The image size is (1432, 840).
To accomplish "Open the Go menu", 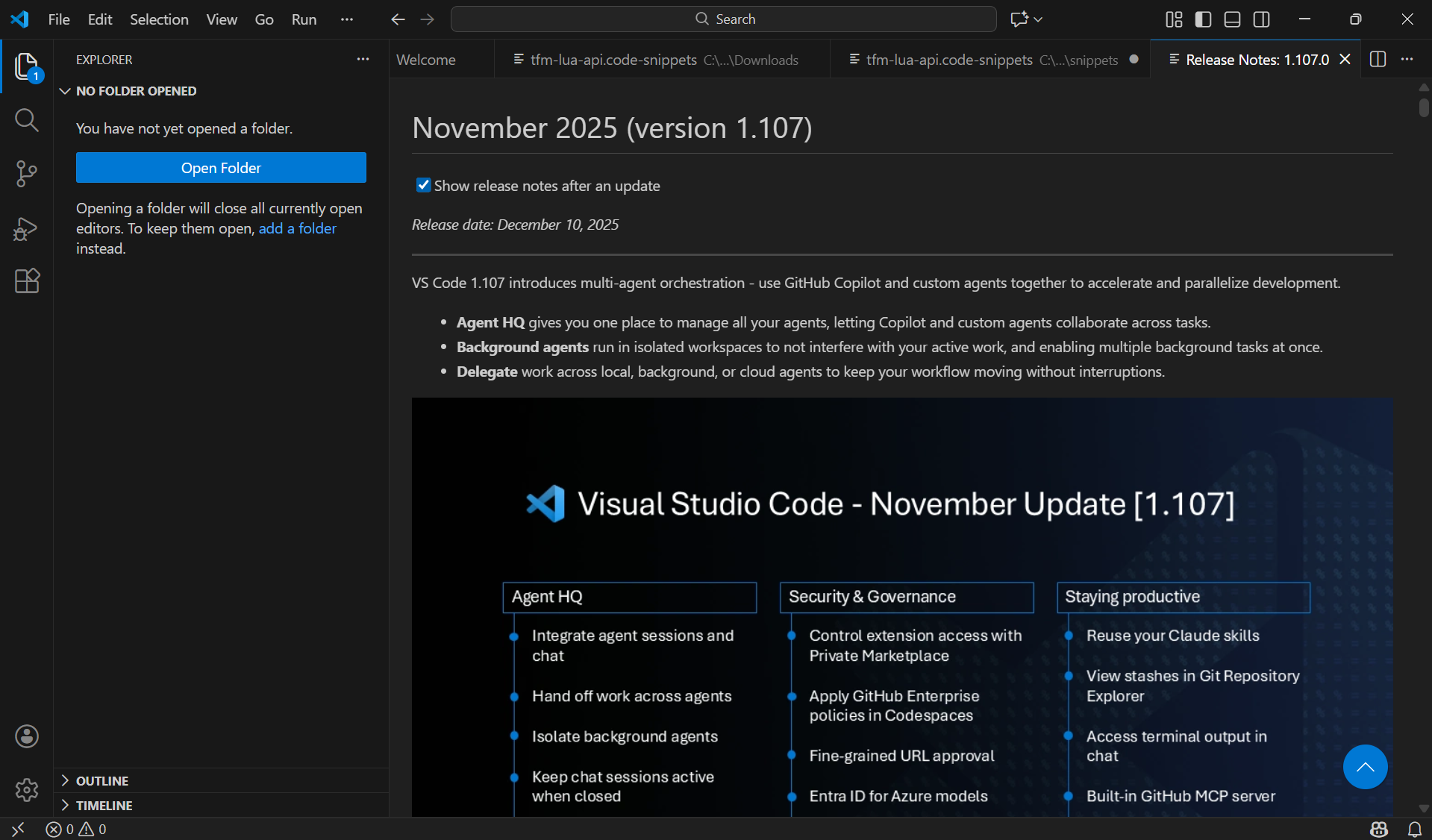I will (264, 19).
